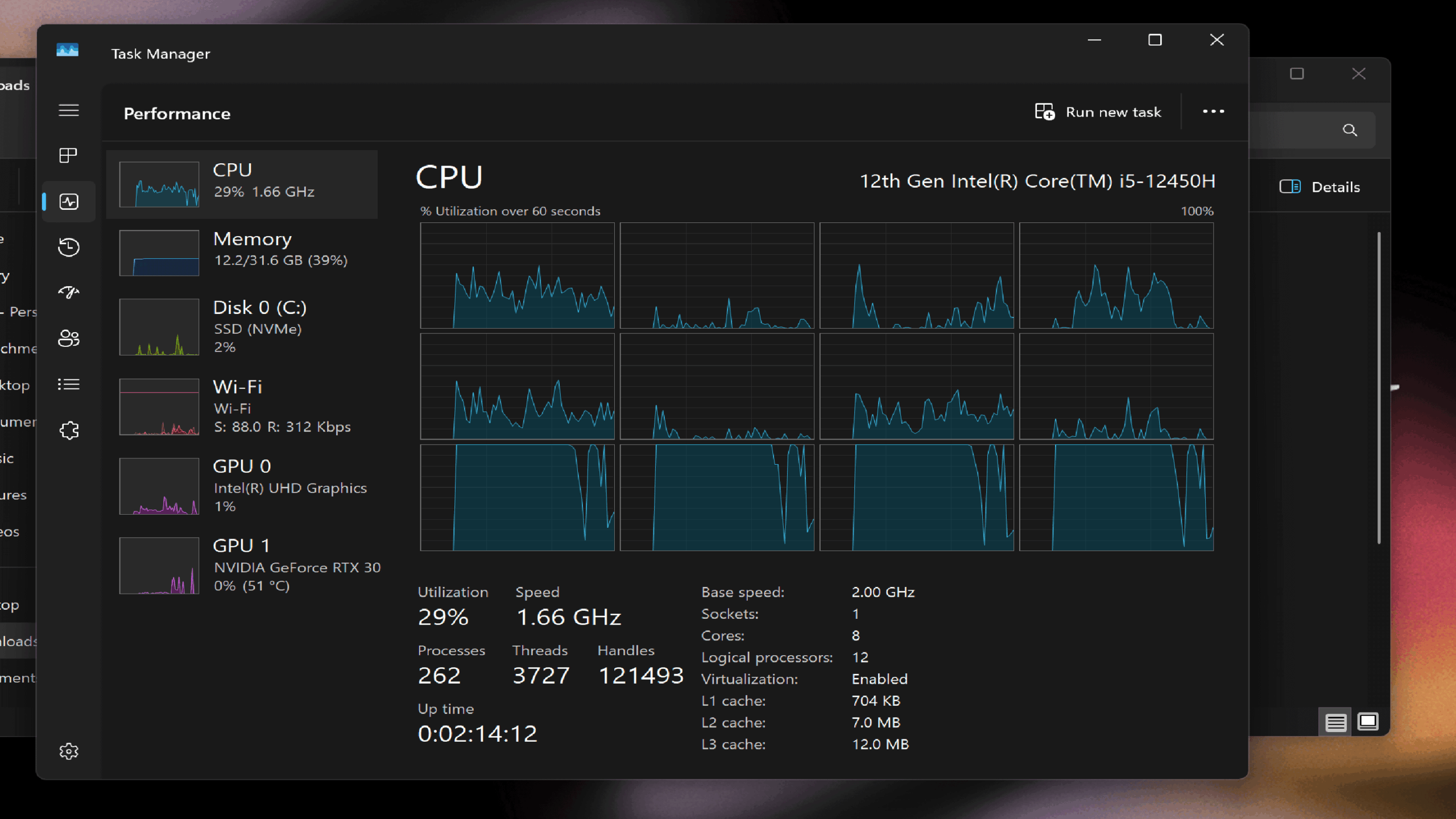Open Details page list icon
Image resolution: width=1456 pixels, height=819 pixels.
pos(68,384)
